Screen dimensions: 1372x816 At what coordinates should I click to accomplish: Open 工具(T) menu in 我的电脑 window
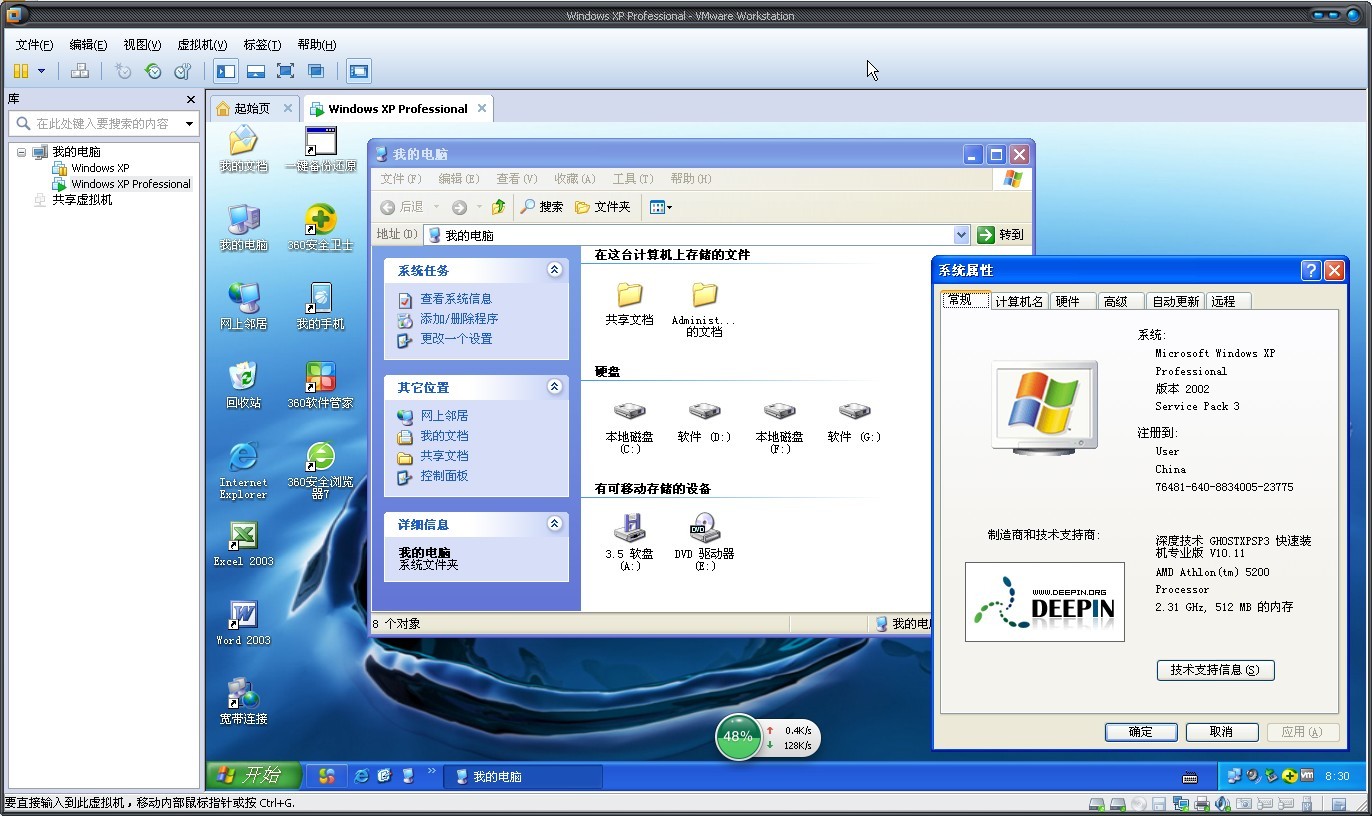(633, 179)
